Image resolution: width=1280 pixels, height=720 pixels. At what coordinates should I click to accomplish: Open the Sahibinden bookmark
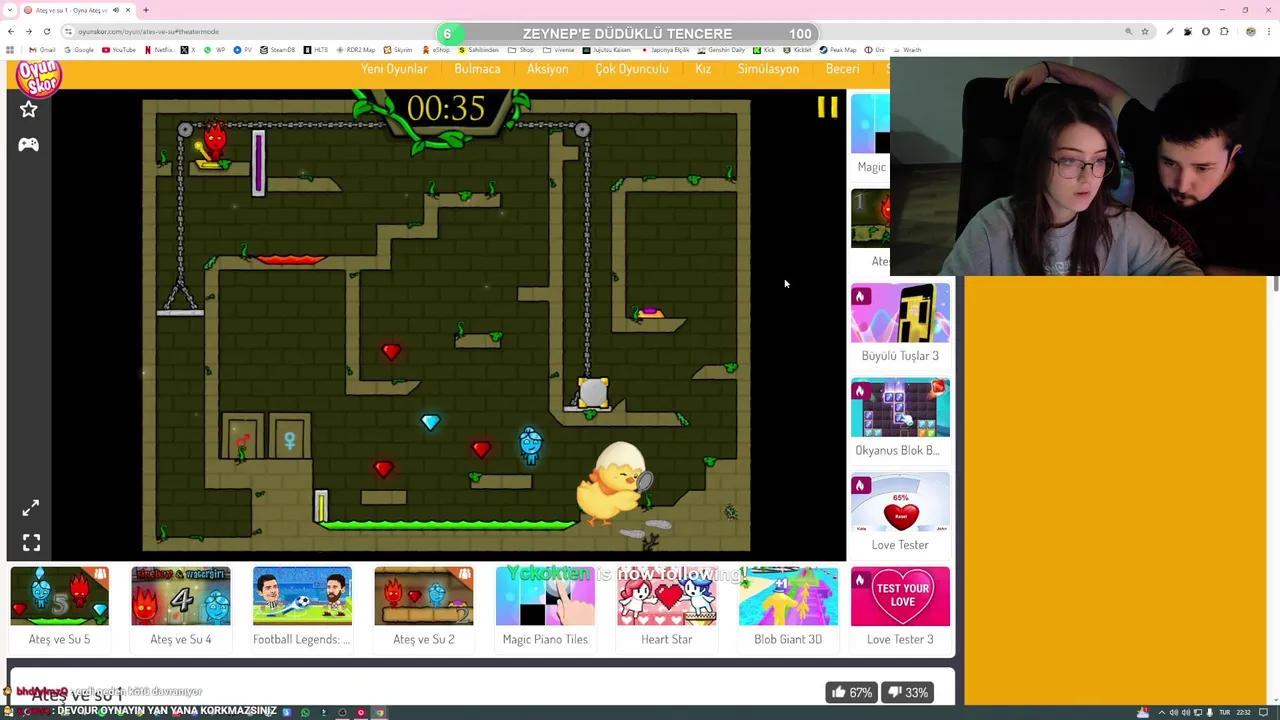(x=478, y=50)
